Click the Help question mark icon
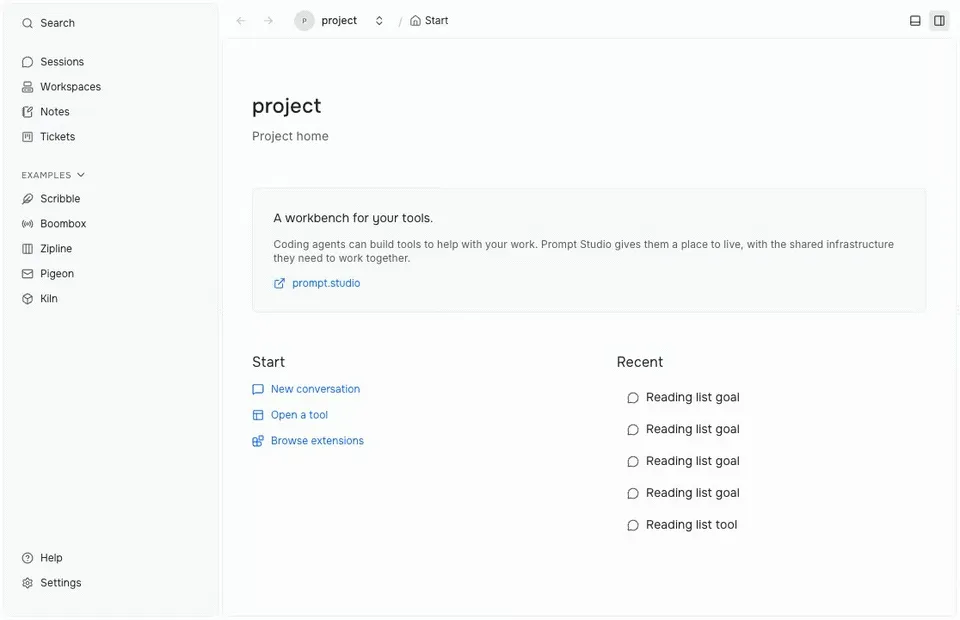This screenshot has width=960, height=620. coord(27,558)
